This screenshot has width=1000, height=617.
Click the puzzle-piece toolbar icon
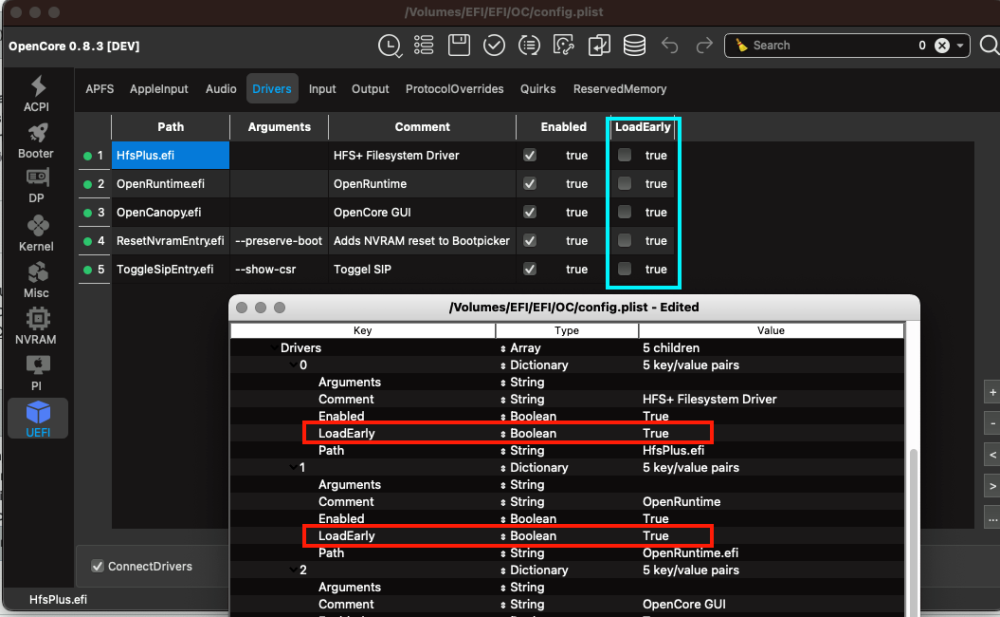[564, 45]
